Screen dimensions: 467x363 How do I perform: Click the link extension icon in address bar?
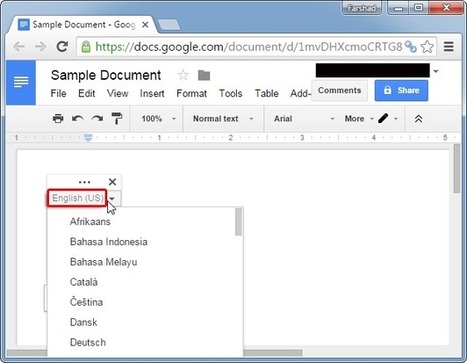tap(411, 47)
